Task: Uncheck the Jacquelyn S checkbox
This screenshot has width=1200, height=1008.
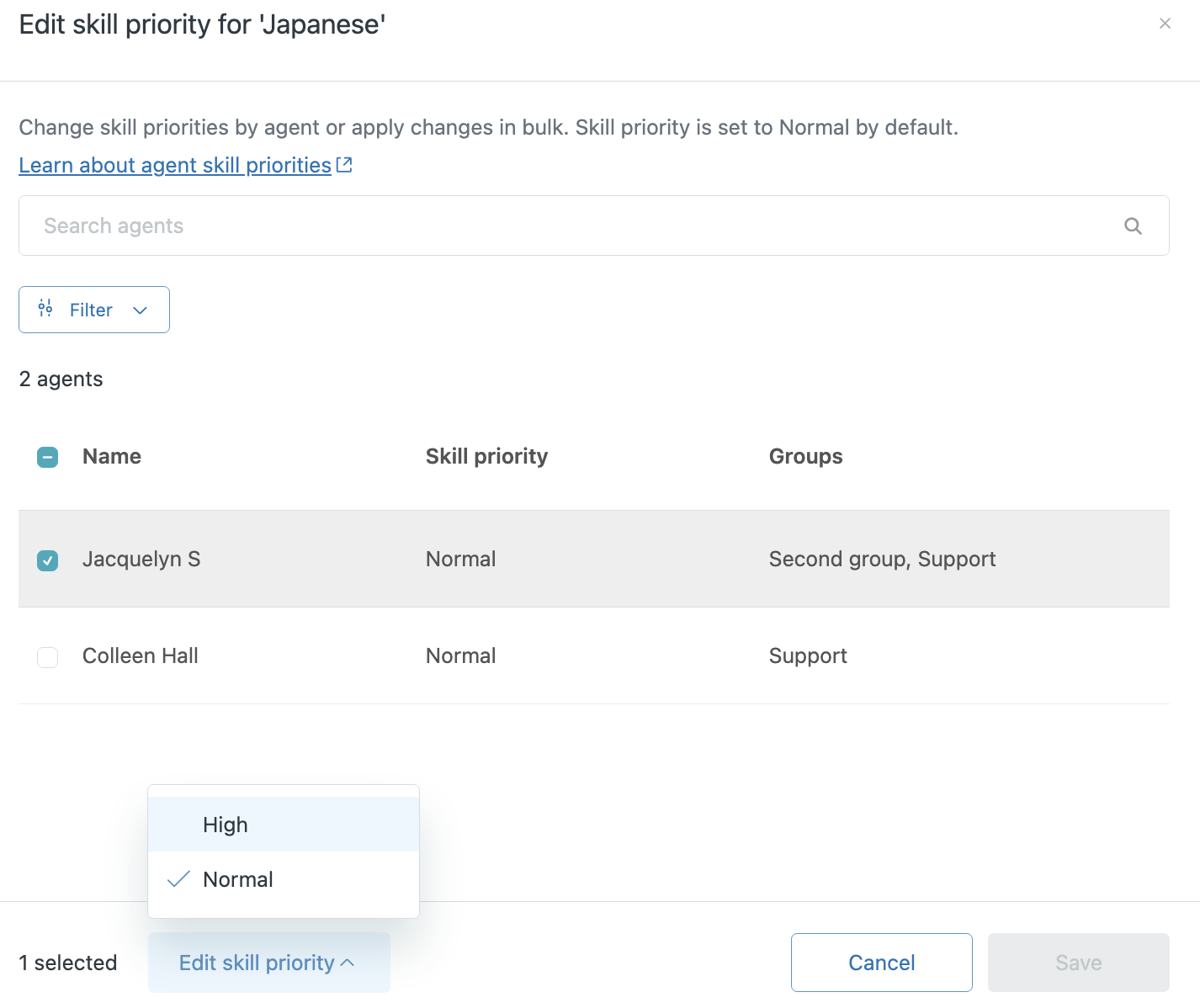Action: tap(48, 560)
